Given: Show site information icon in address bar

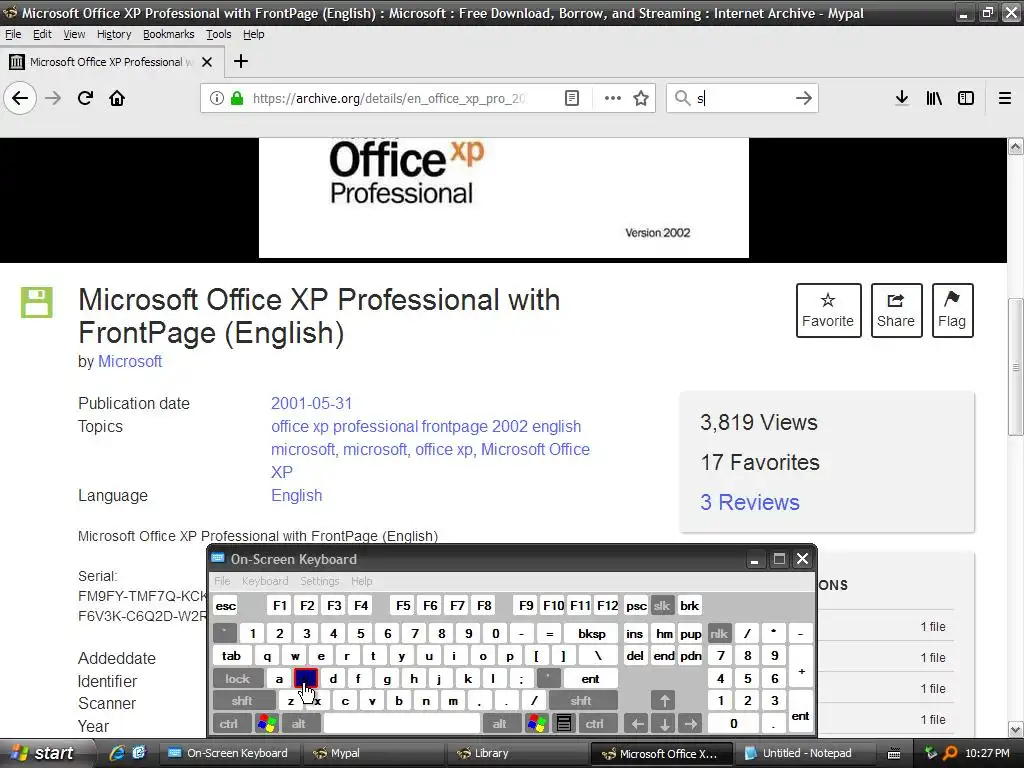Looking at the screenshot, I should point(217,99).
